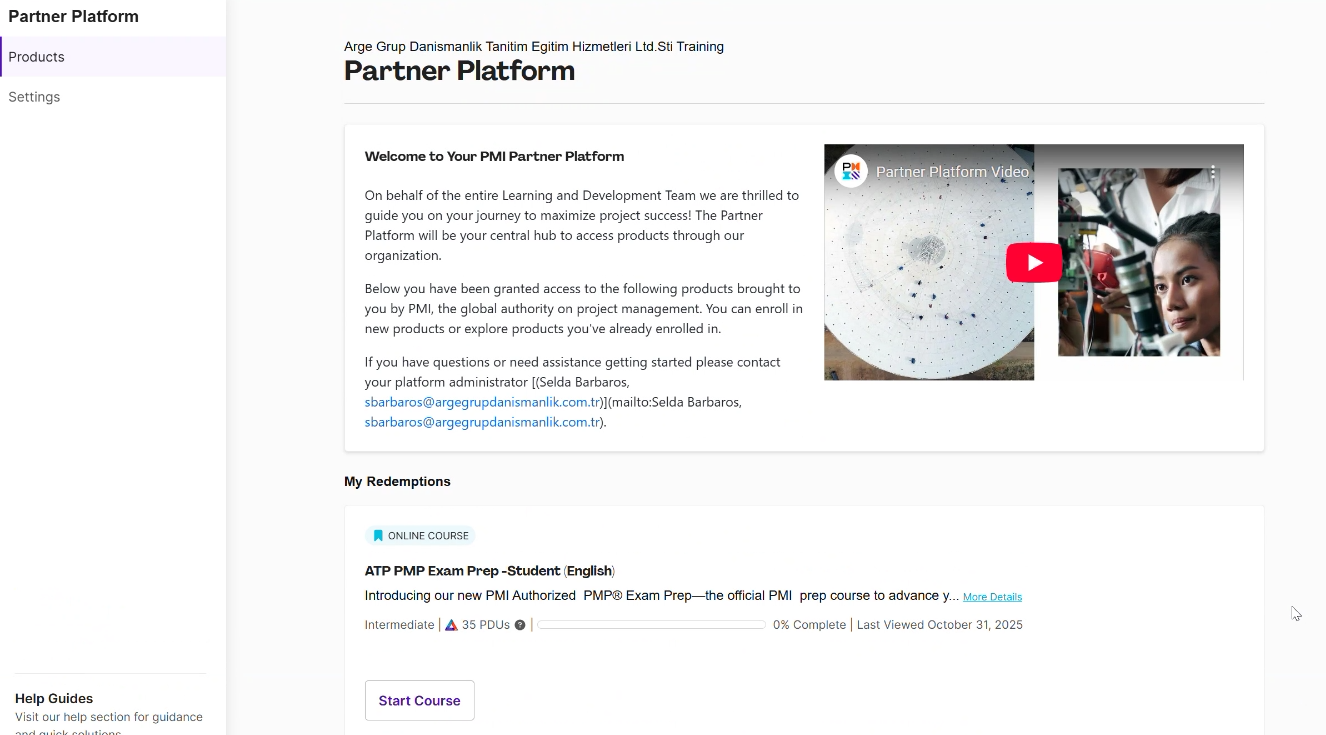Play the Partner Platform video
Viewport: 1326px width, 735px height.
pyautogui.click(x=1033, y=262)
